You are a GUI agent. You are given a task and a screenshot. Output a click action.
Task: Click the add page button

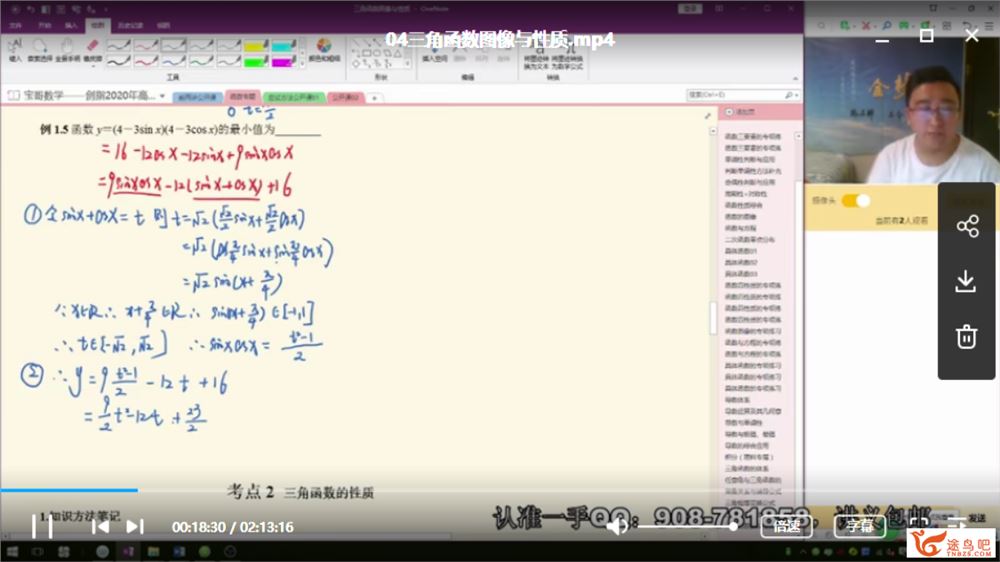(741, 112)
